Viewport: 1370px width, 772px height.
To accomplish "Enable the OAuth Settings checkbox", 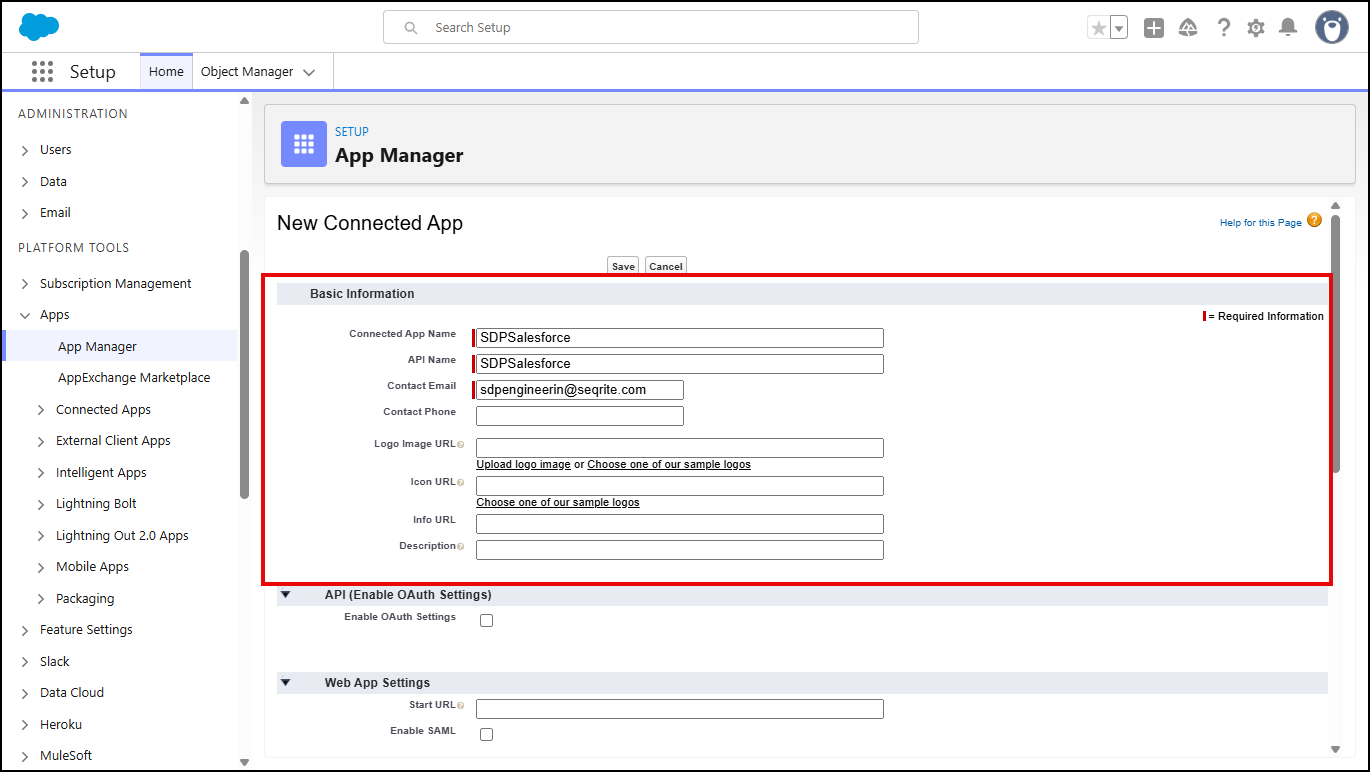I will 487,620.
